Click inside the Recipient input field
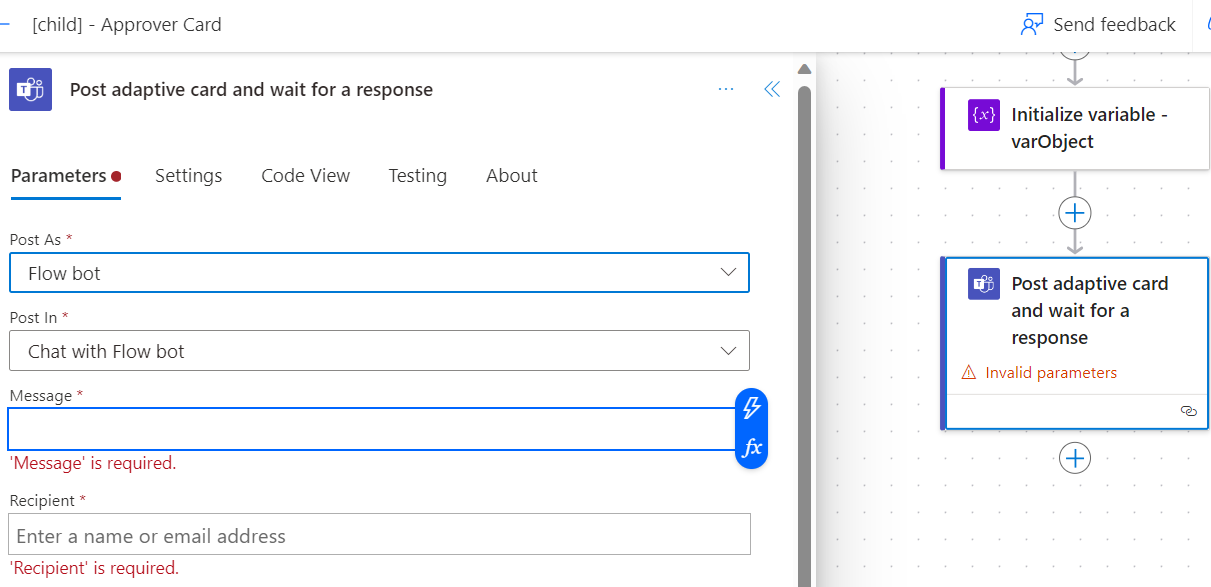Viewport: 1211px width, 587px height. tap(379, 533)
